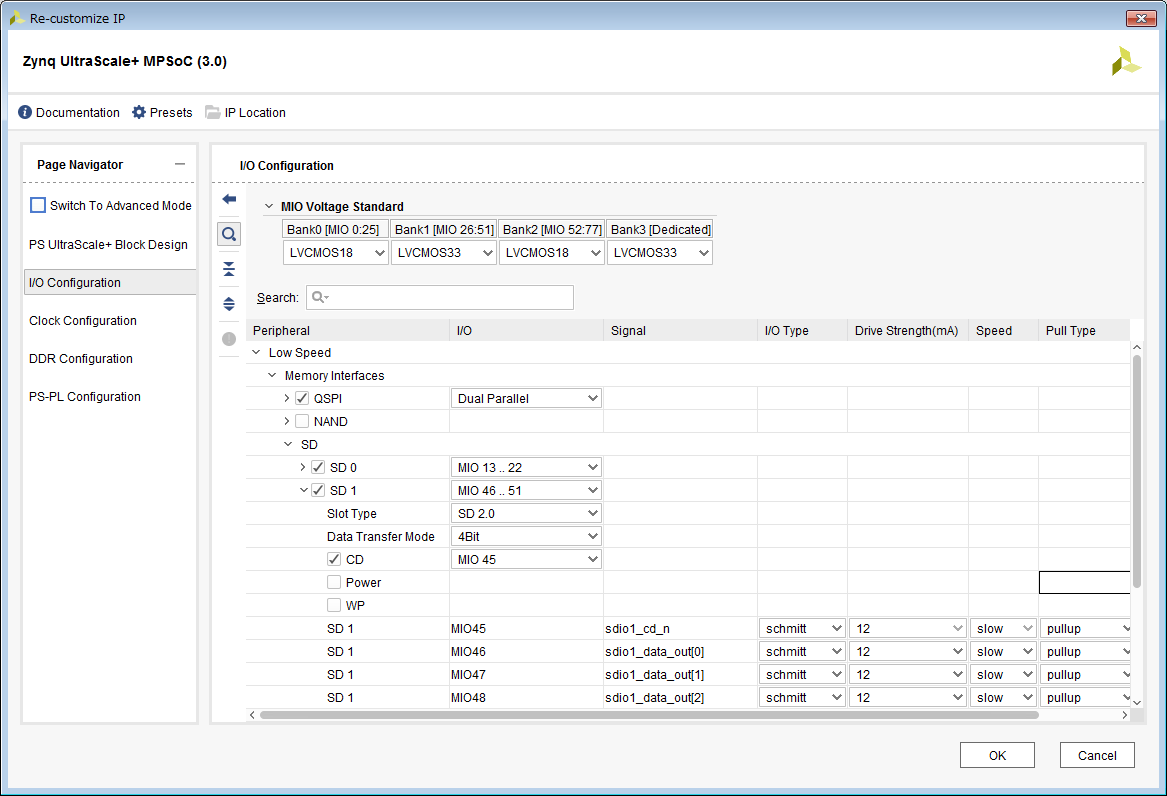The height and width of the screenshot is (796, 1167).
Task: Uncheck the CD checkbox
Action: pyautogui.click(x=334, y=559)
